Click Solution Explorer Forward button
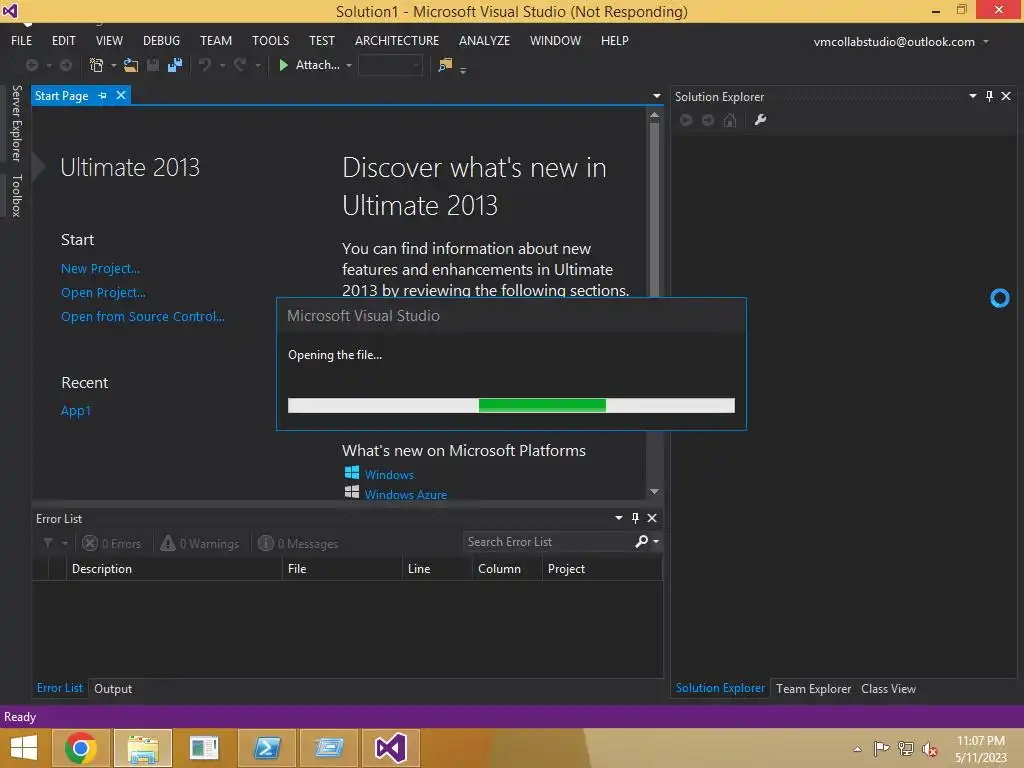 click(x=708, y=120)
